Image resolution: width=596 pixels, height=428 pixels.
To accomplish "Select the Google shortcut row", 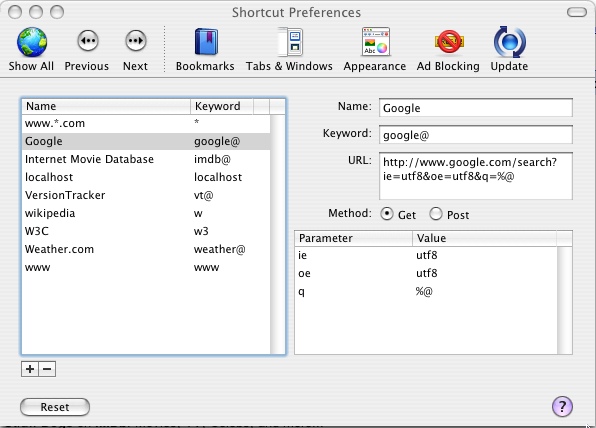I will tap(146, 141).
